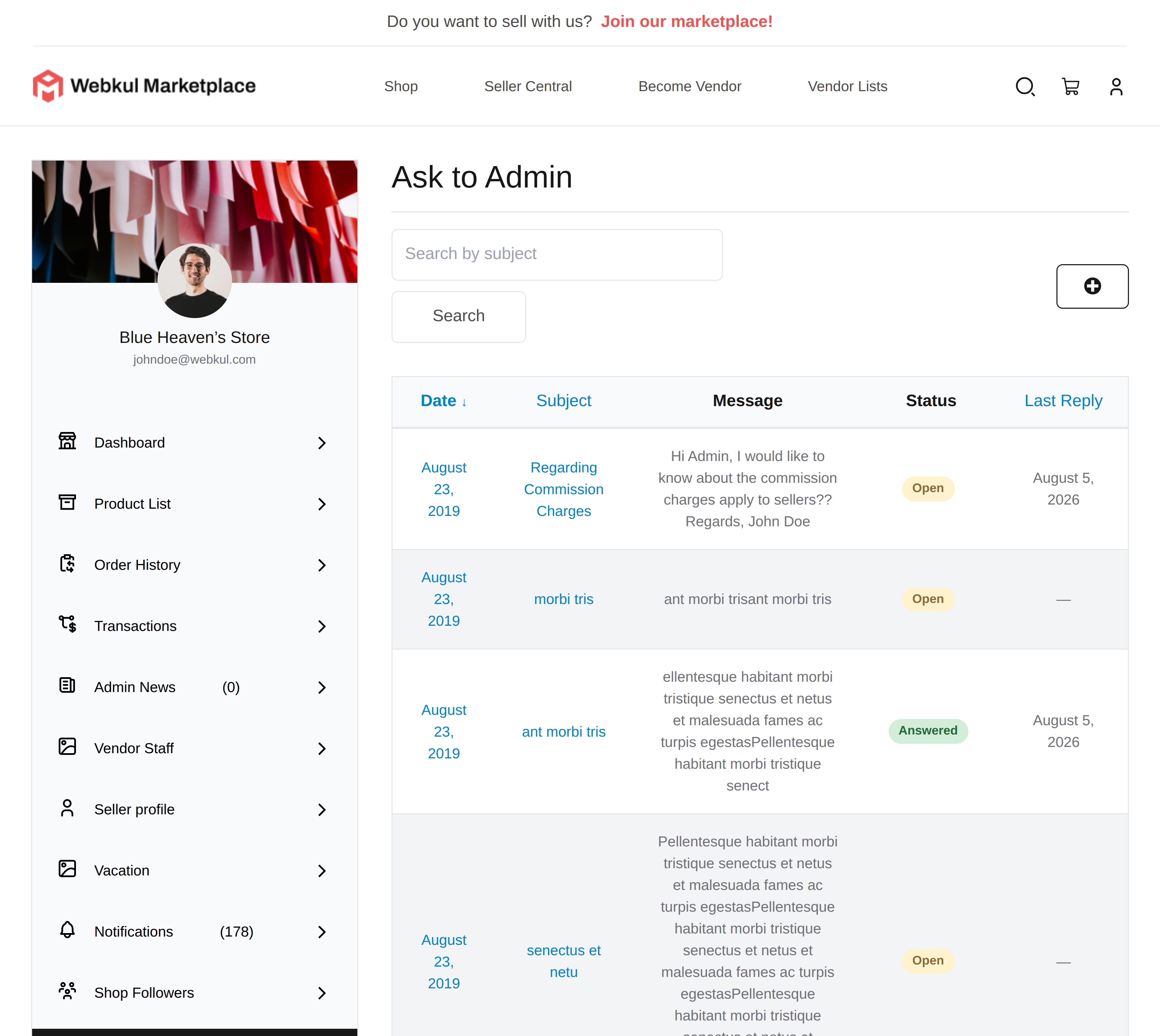
Task: Click the plus icon to add a new query
Action: tap(1092, 286)
